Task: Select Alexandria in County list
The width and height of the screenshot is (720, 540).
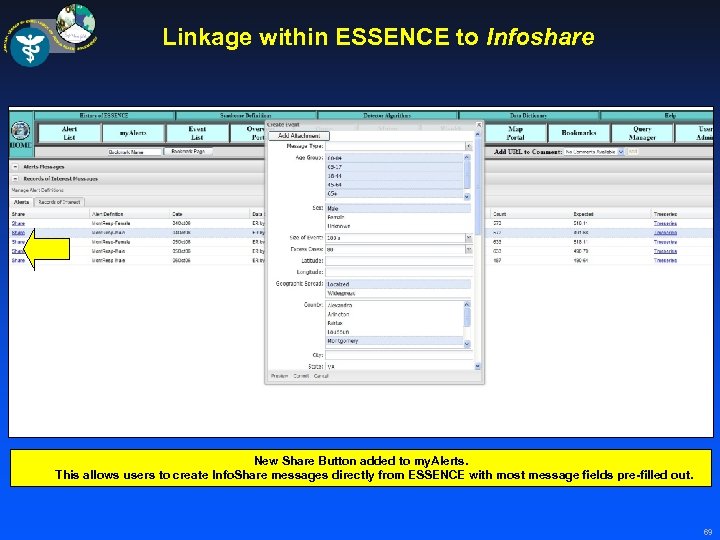Action: [394, 305]
